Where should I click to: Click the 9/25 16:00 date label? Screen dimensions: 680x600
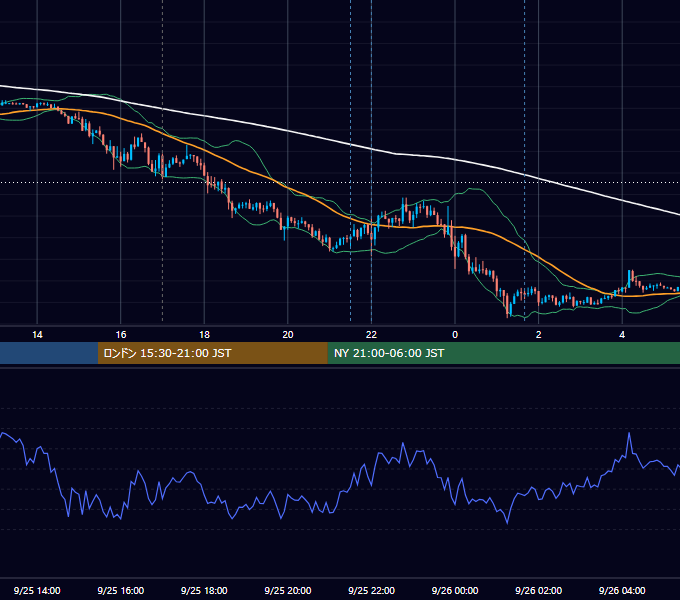121,590
